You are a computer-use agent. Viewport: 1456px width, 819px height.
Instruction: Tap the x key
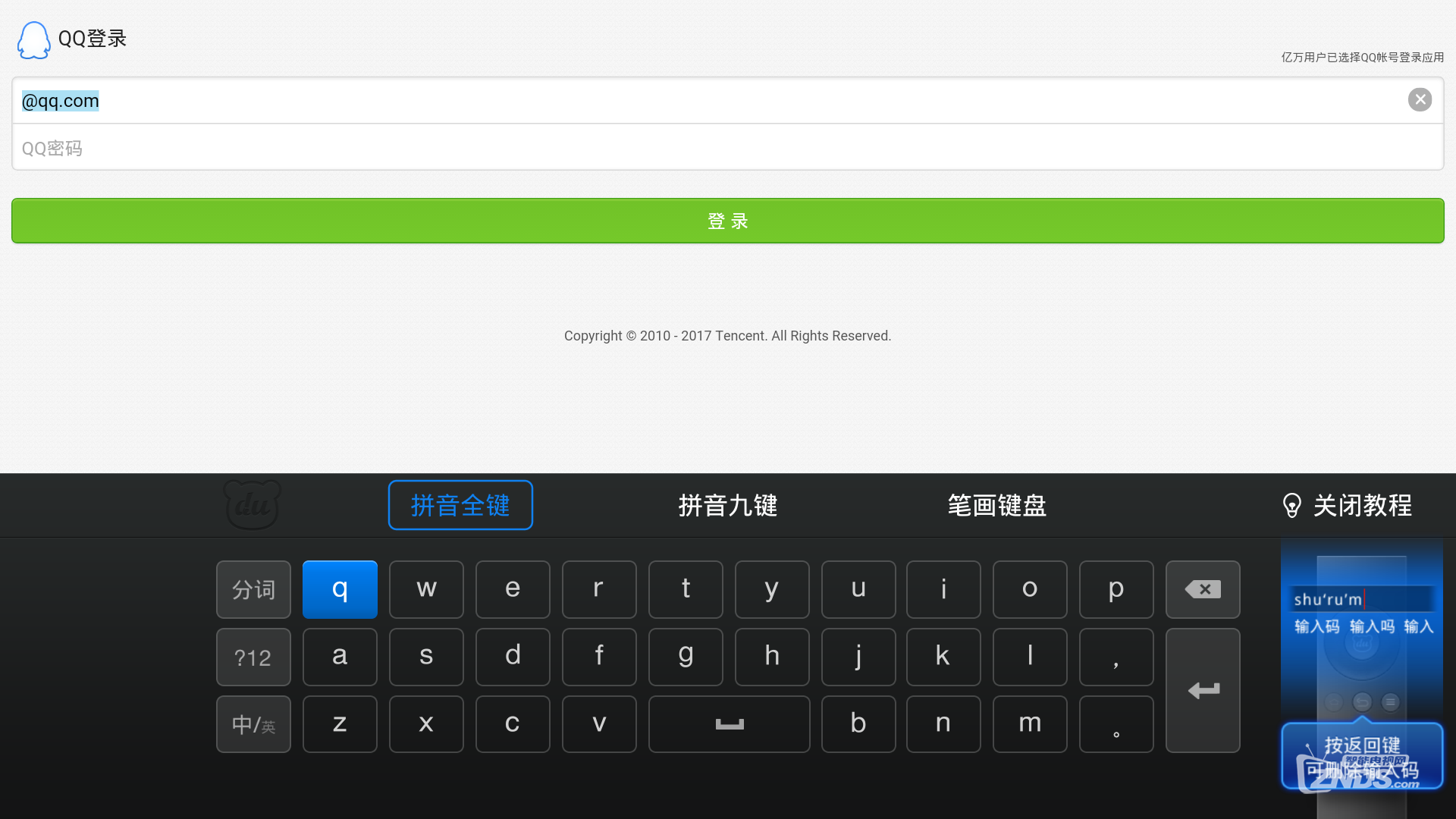426,724
